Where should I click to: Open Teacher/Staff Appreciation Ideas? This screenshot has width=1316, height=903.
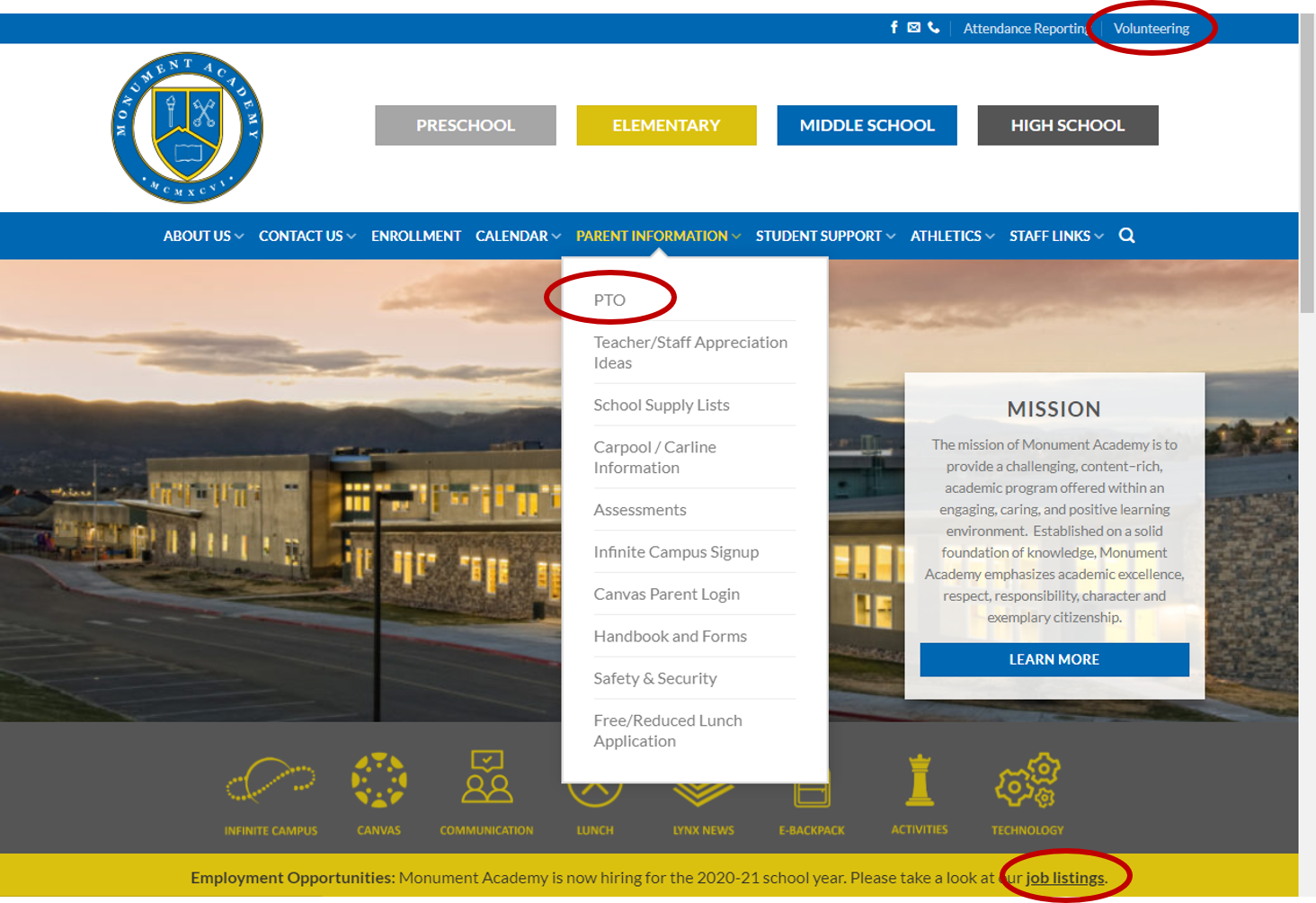[690, 353]
